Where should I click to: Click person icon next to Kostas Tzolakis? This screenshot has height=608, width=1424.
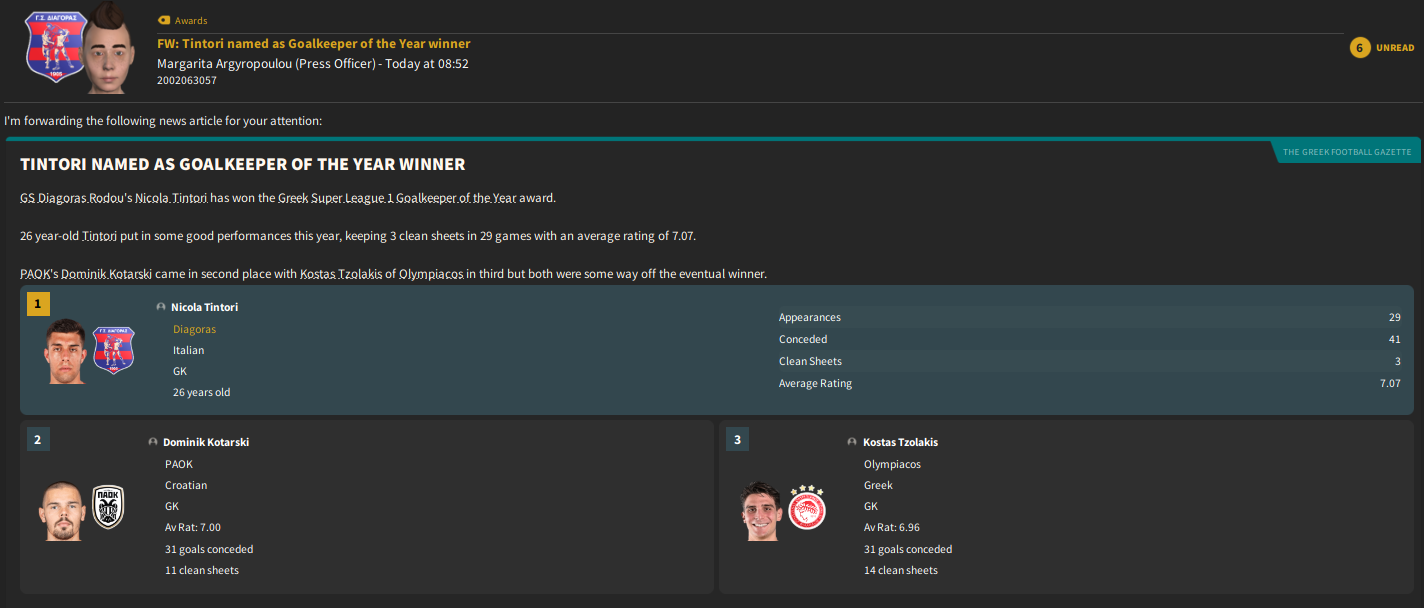(x=852, y=442)
